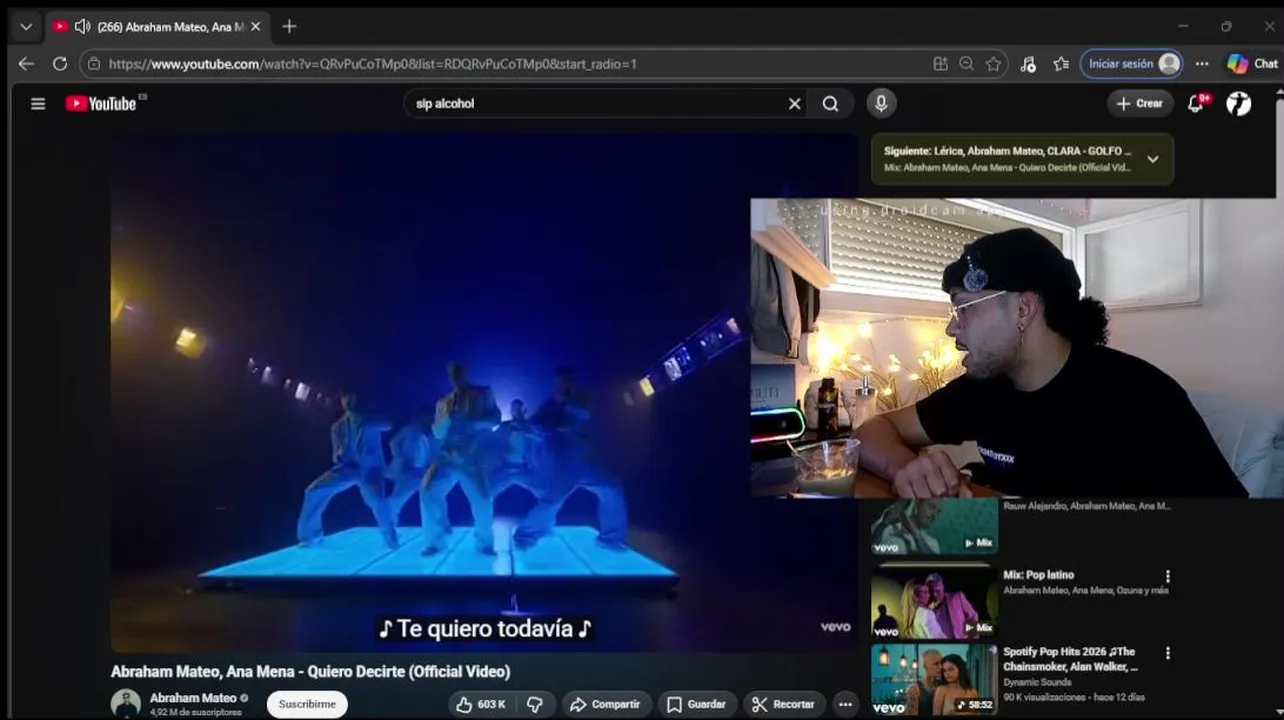Dislike the video
The width and height of the screenshot is (1284, 720).
tap(534, 704)
